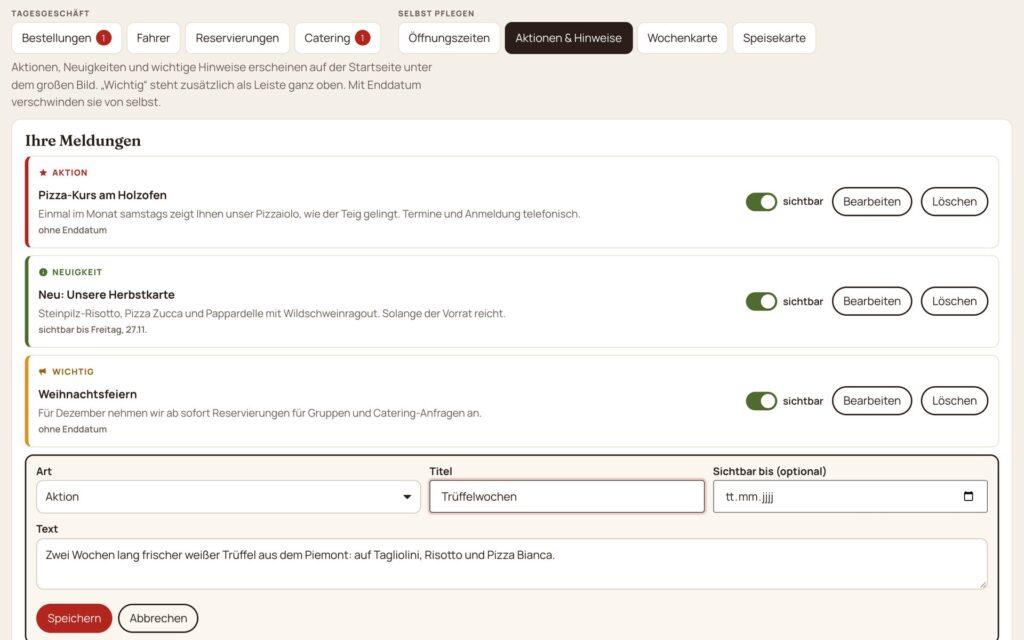Screen dimensions: 1024x640
Task: Edit the Neu: Unsere Herbstkarte message
Action: (872, 301)
